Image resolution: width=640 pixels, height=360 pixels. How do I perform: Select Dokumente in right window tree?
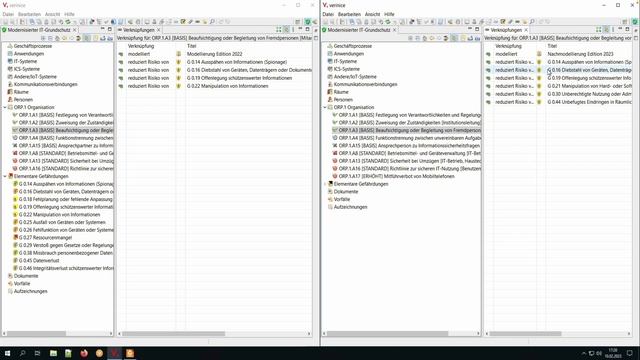pos(346,191)
